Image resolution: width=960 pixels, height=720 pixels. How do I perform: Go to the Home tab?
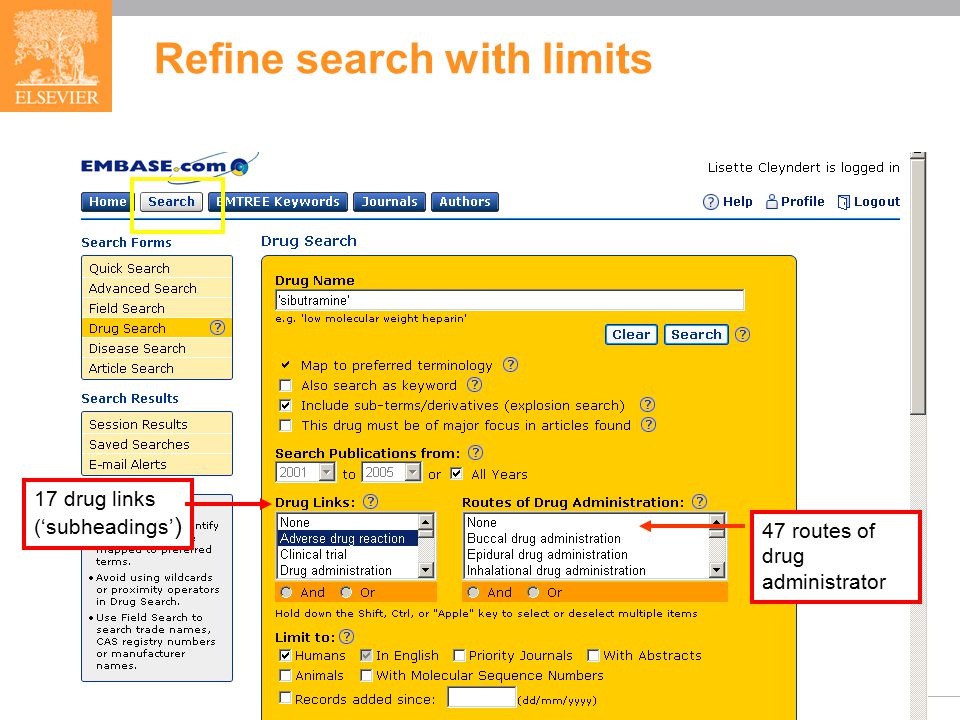click(x=107, y=201)
